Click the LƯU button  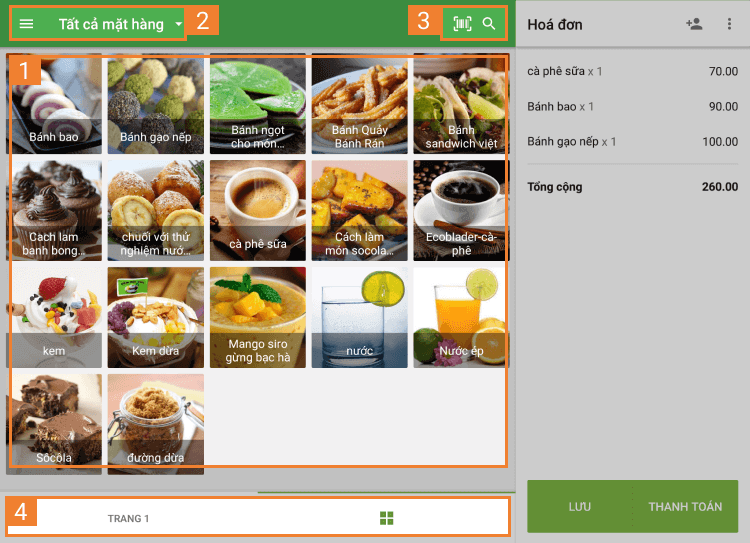(x=580, y=507)
